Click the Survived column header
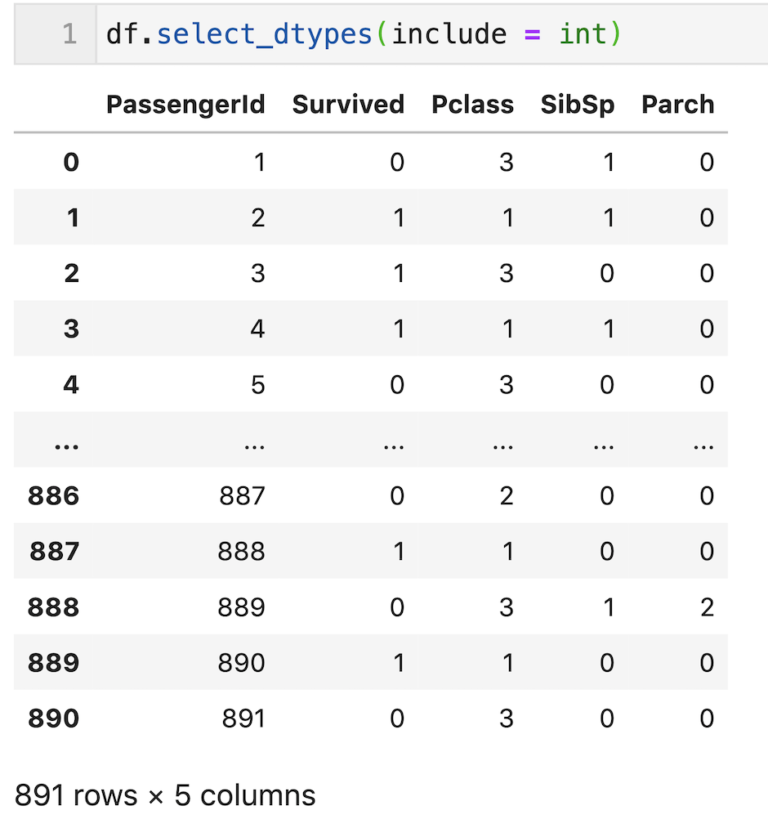The width and height of the screenshot is (768, 837). tap(348, 105)
